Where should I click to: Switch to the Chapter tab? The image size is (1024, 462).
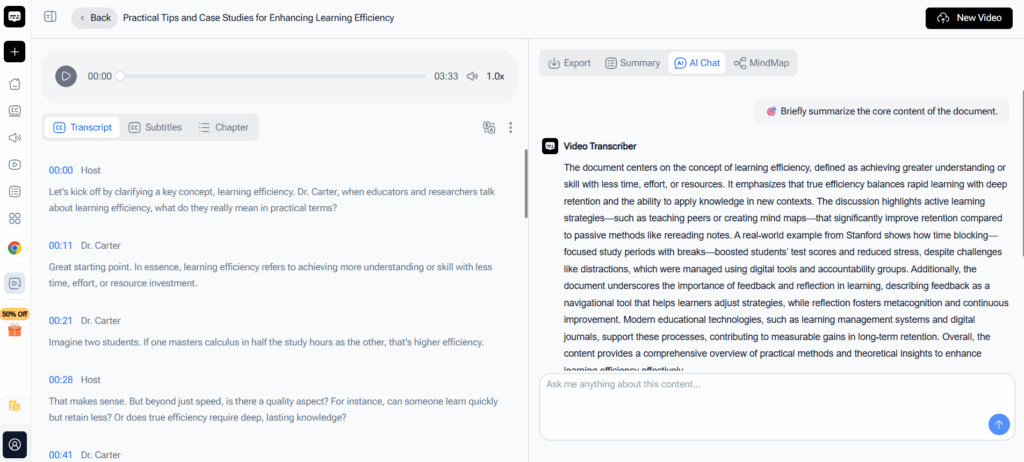pos(223,127)
